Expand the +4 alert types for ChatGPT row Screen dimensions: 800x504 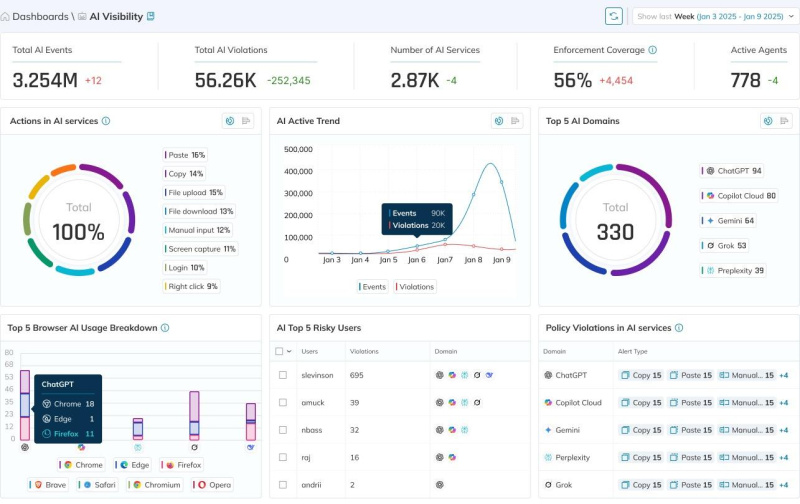(784, 375)
